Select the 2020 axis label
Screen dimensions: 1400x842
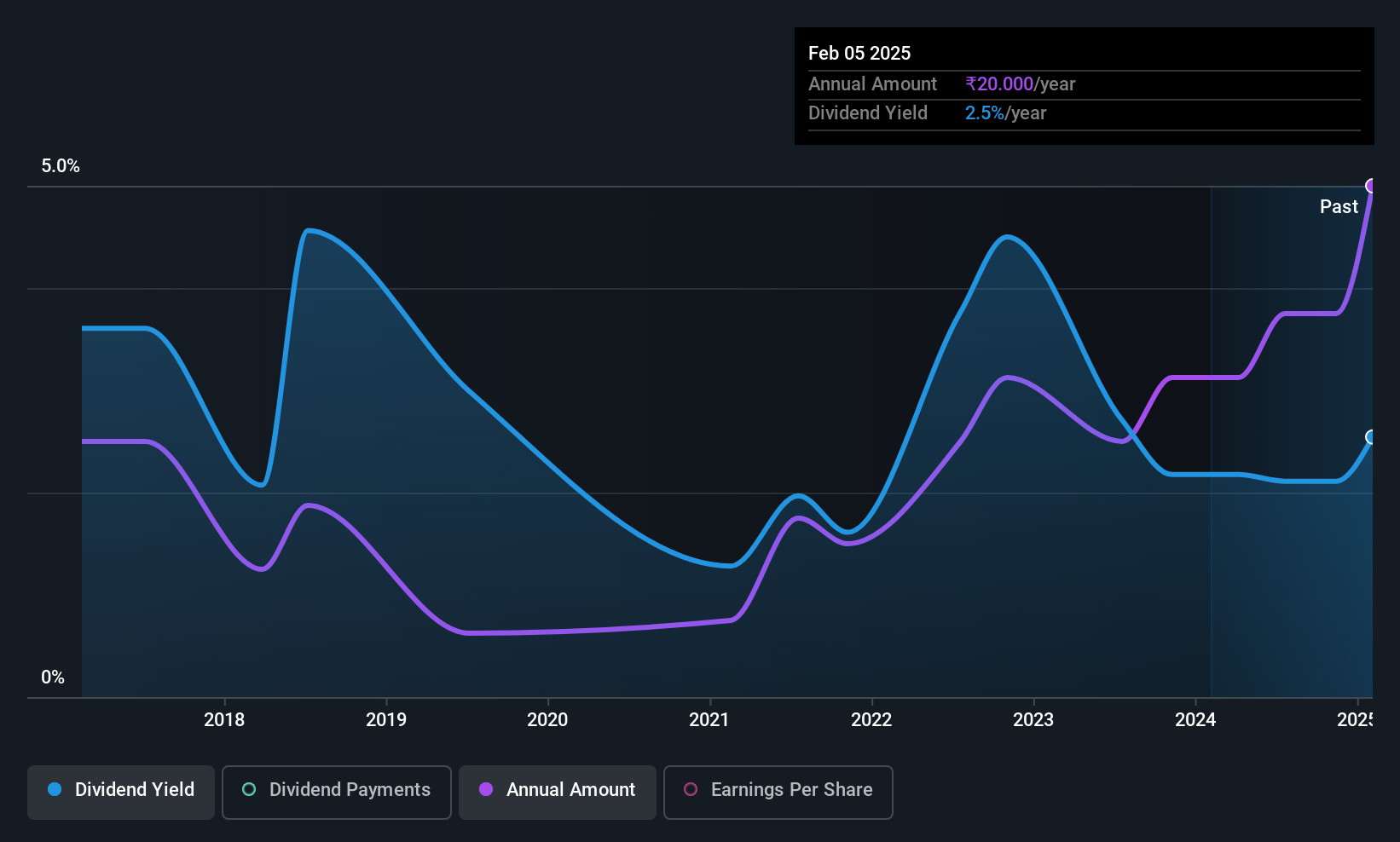[x=547, y=720]
